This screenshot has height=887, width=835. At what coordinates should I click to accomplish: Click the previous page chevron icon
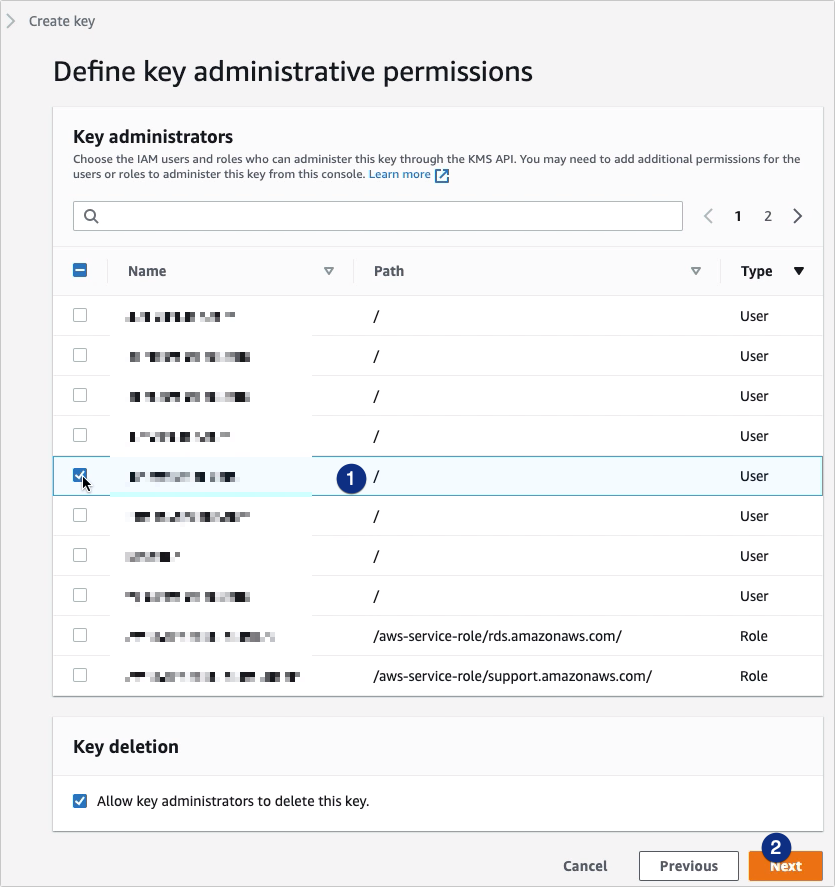[x=709, y=215]
